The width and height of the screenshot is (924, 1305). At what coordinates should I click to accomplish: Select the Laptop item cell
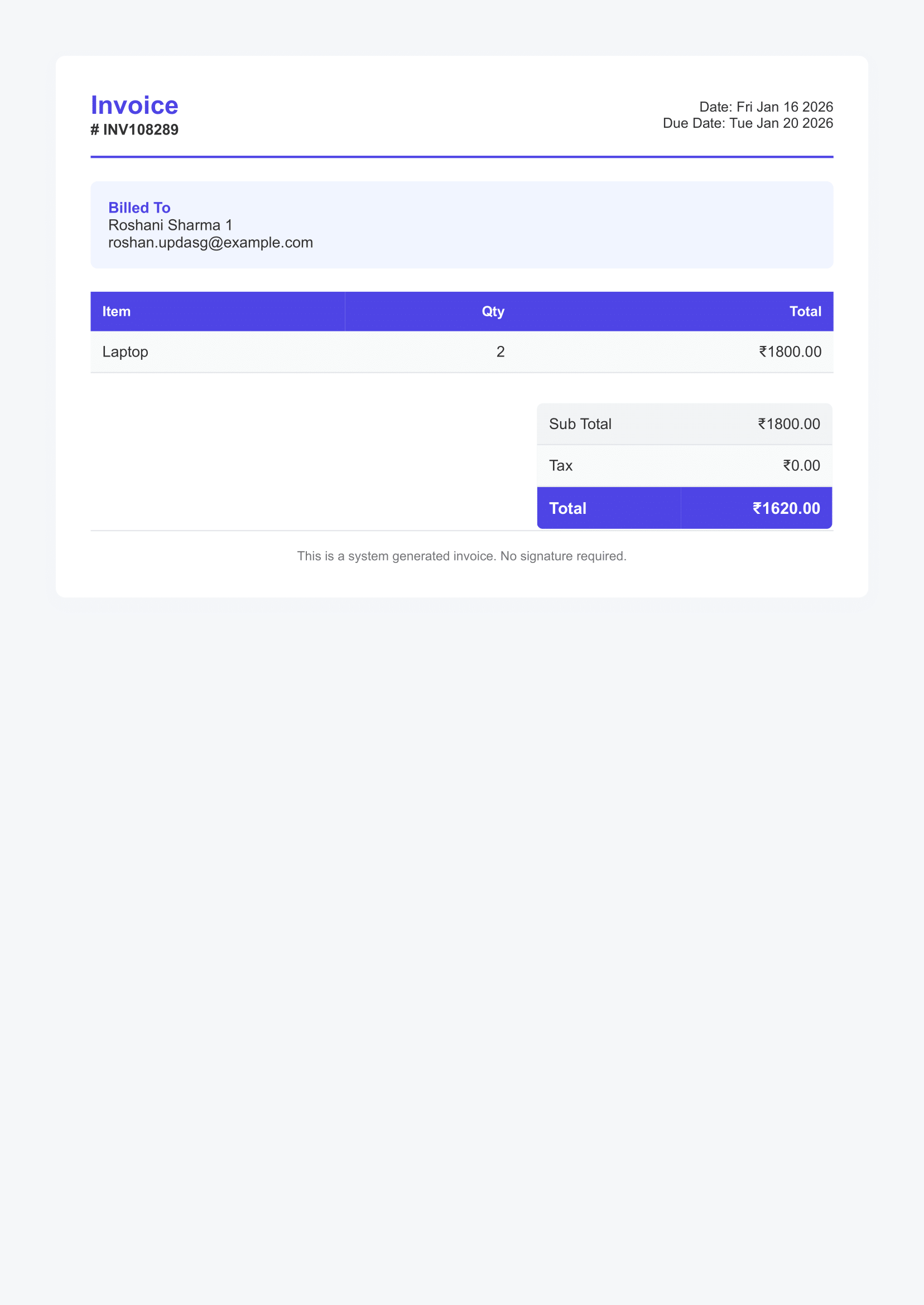pos(125,351)
